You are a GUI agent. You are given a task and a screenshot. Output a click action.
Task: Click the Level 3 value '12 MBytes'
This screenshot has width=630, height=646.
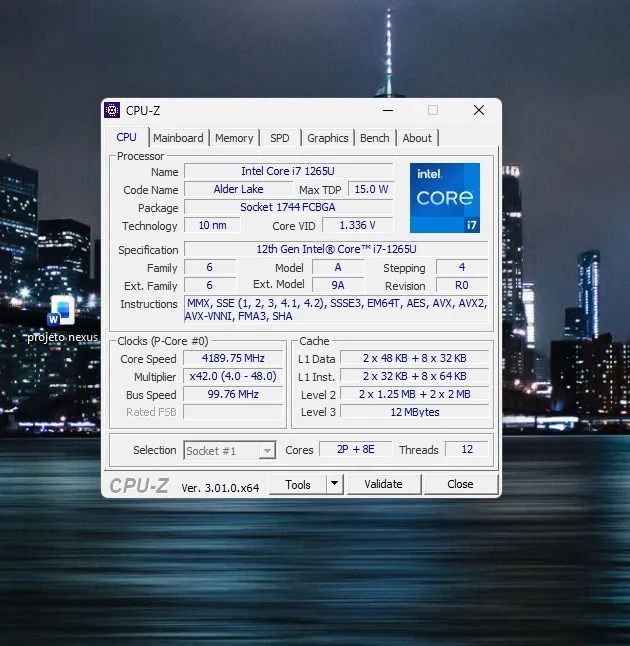[x=415, y=412]
